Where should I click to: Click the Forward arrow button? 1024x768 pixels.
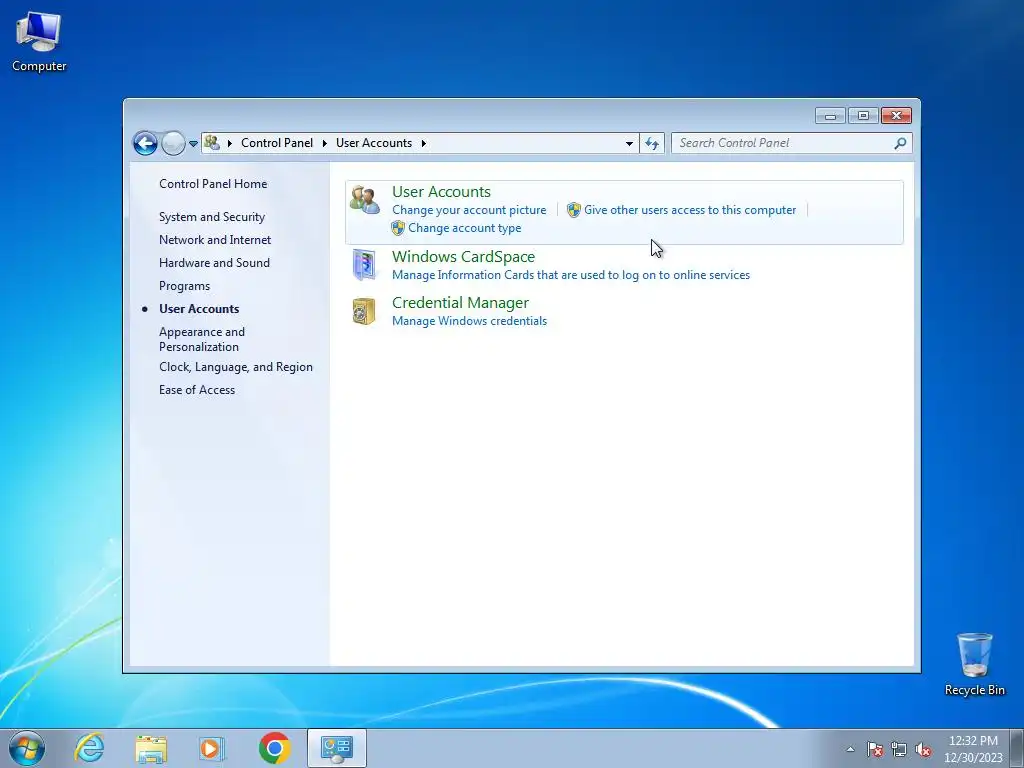173,143
